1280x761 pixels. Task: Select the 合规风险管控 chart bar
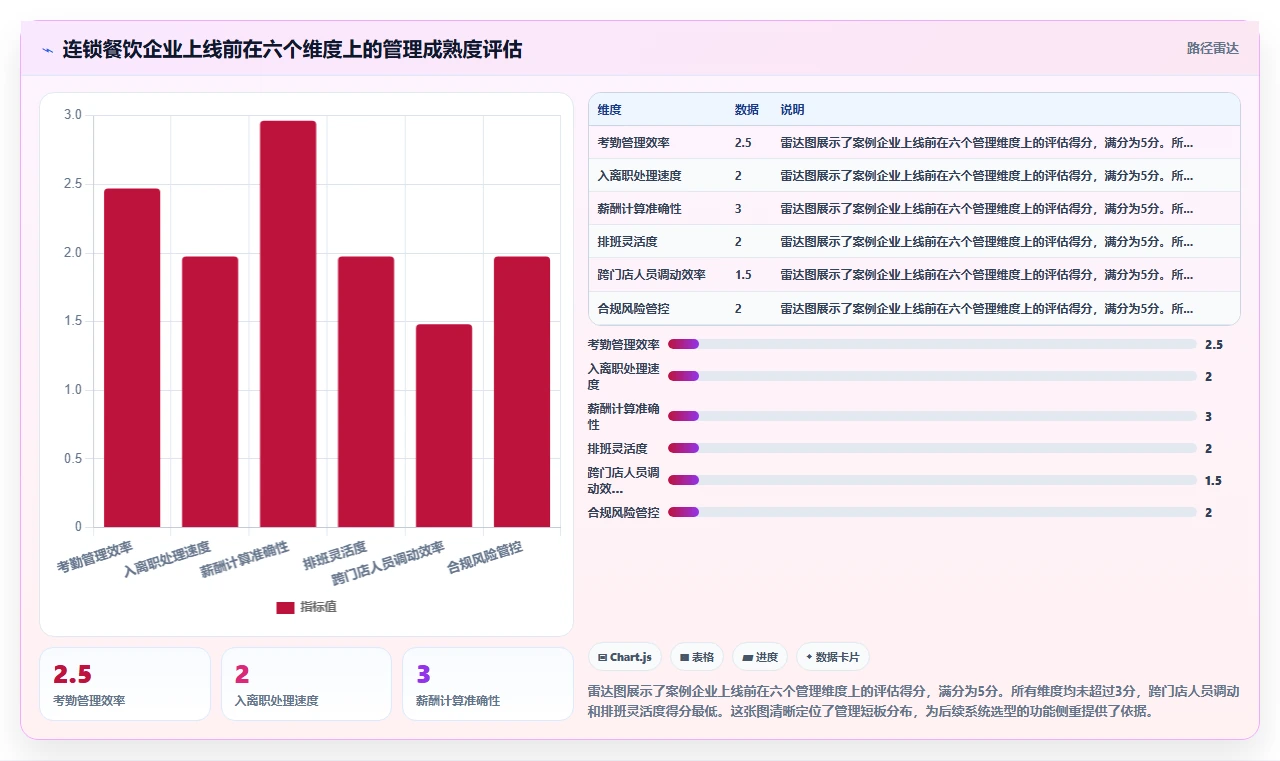click(x=522, y=391)
